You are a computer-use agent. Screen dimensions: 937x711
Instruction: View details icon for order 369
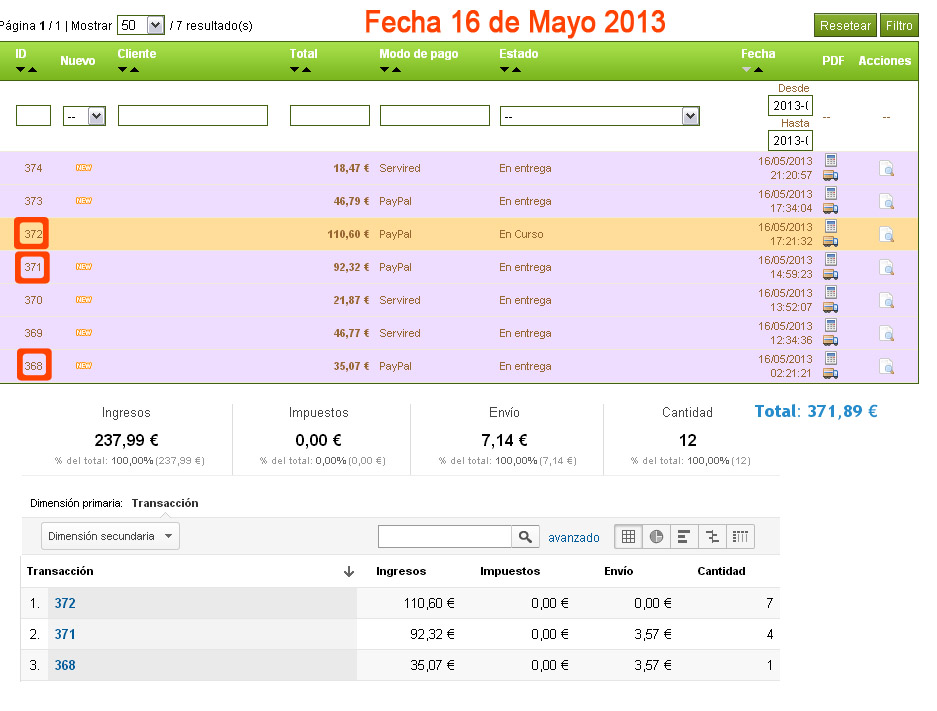(887, 333)
